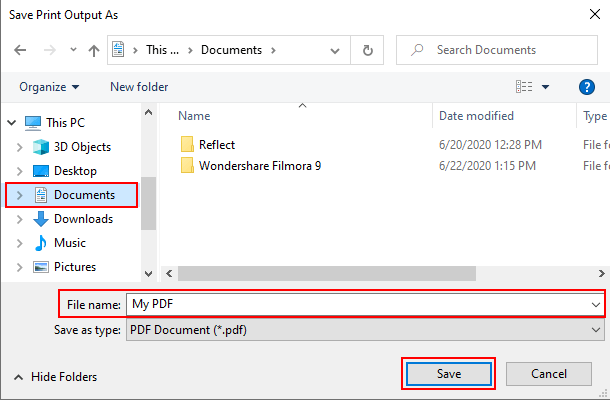Open the address bar history dropdown
This screenshot has width=610, height=400.
[335, 51]
